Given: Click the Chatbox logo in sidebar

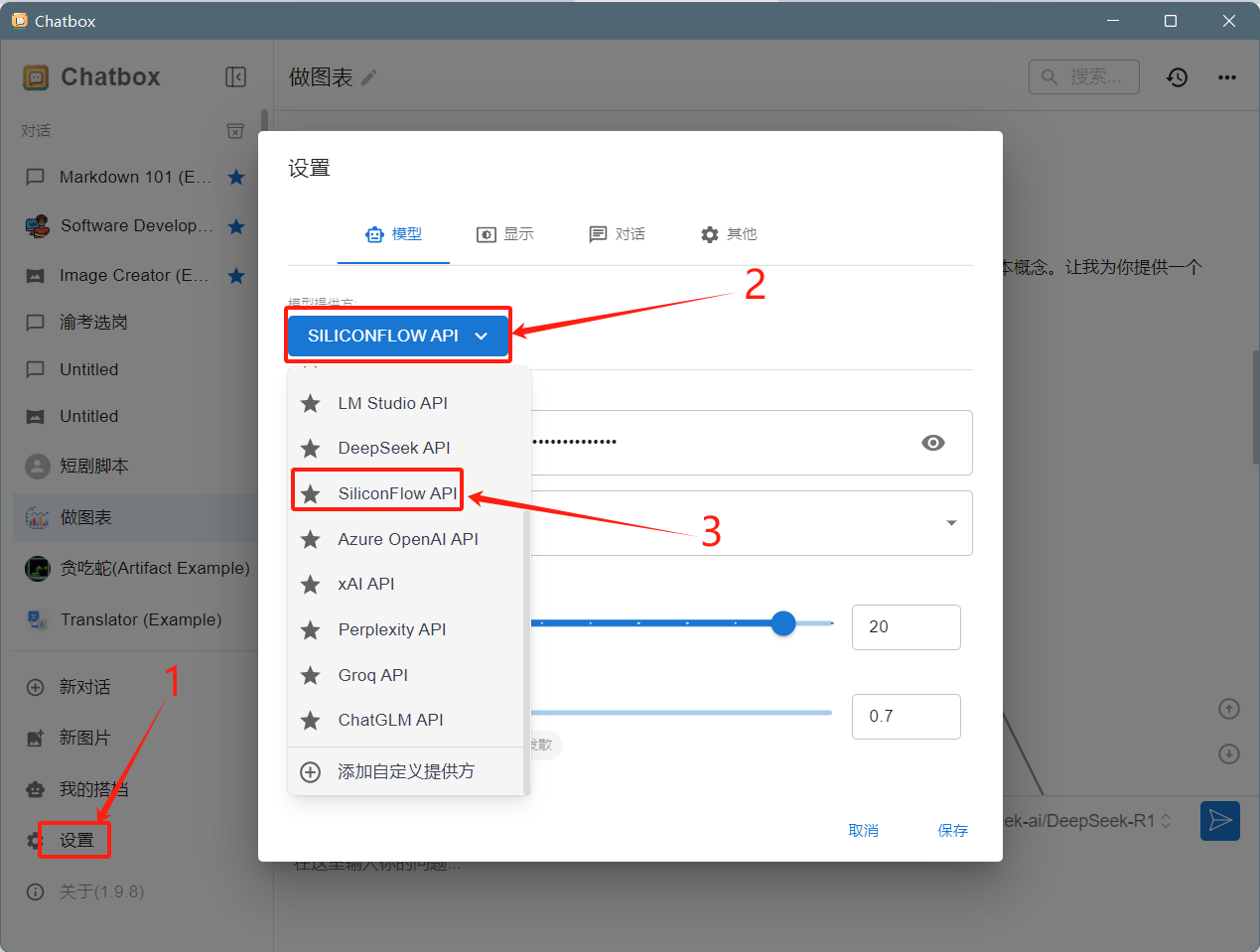Looking at the screenshot, I should (36, 76).
